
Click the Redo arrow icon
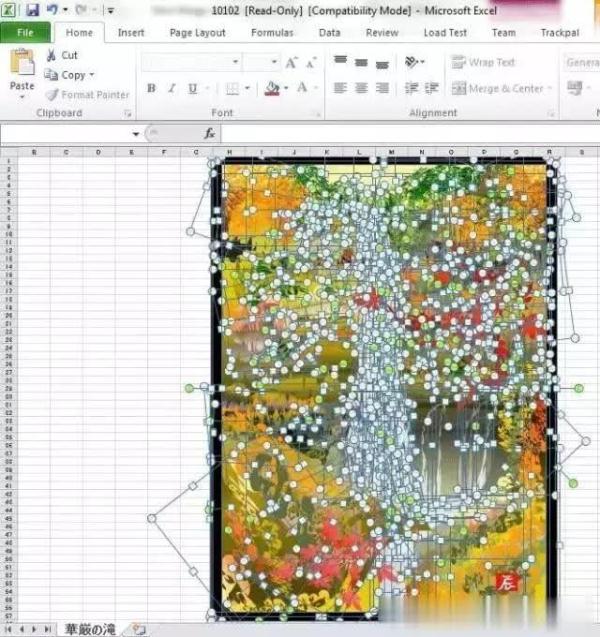(81, 9)
